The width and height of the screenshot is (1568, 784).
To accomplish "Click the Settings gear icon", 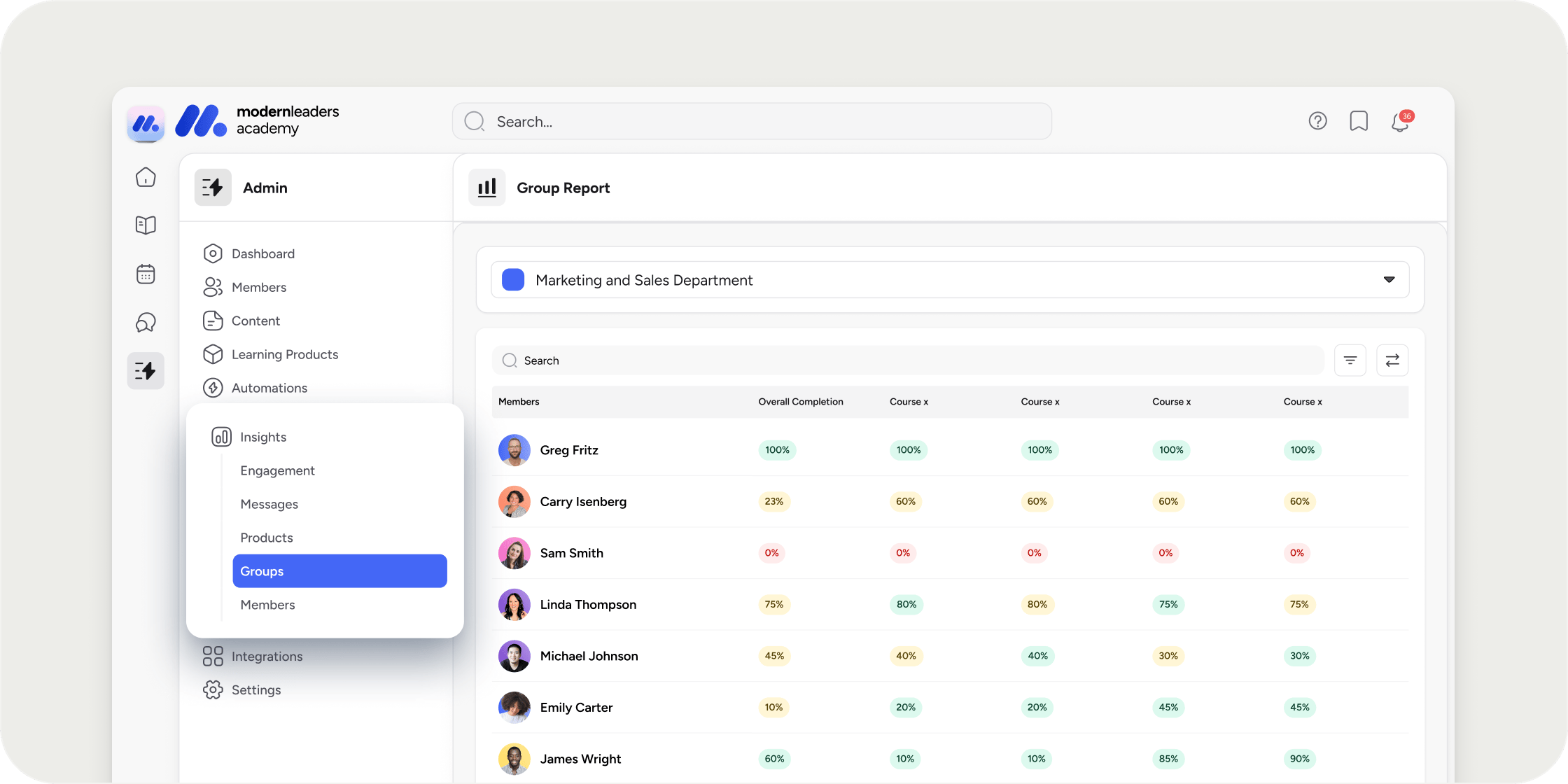I will (213, 689).
